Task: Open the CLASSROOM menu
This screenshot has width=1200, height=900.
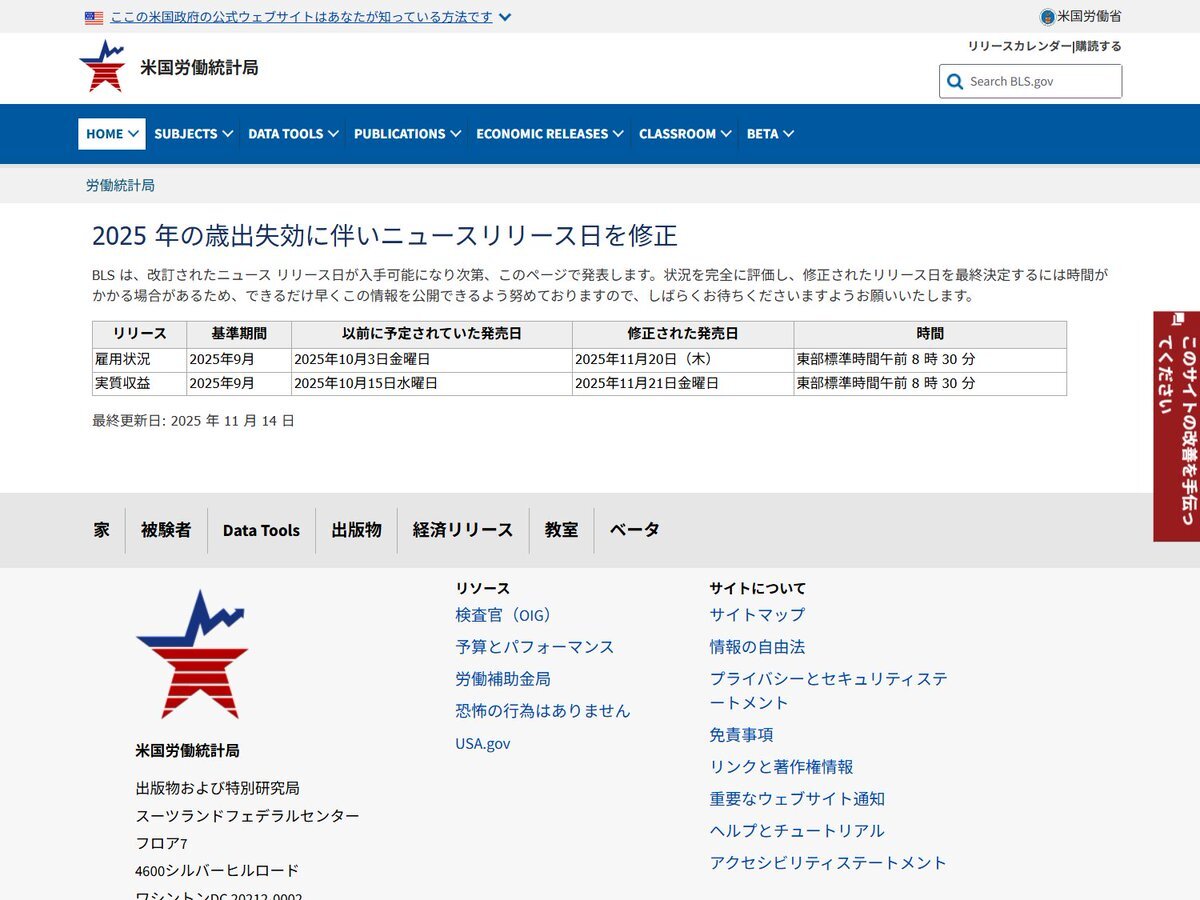Action: (x=685, y=134)
